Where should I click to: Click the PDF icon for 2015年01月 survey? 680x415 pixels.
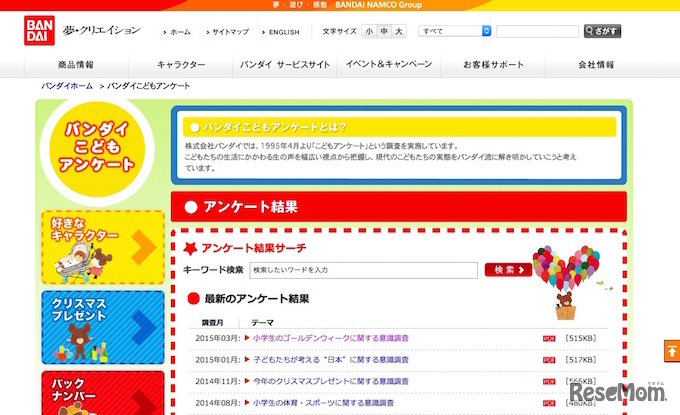[x=549, y=360]
